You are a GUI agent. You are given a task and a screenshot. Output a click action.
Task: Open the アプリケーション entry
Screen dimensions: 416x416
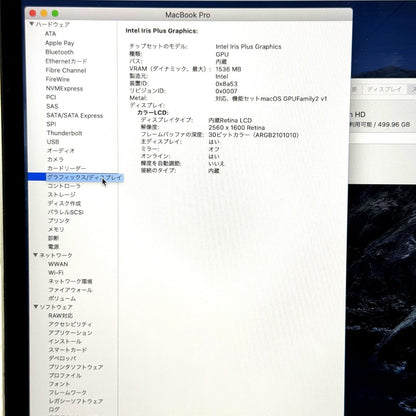(x=70, y=333)
